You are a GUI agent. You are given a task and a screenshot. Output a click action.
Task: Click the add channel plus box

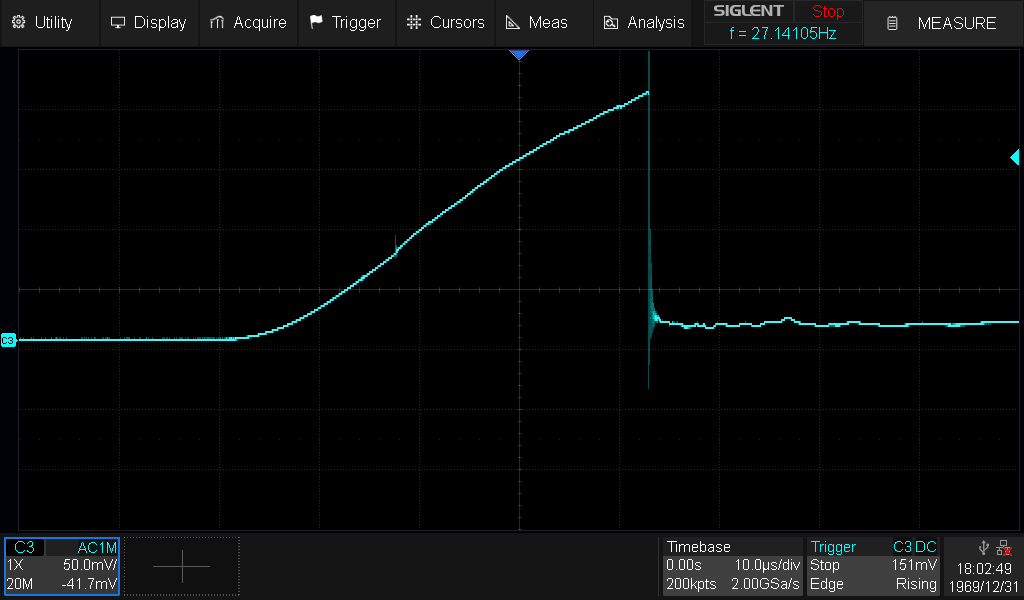182,566
